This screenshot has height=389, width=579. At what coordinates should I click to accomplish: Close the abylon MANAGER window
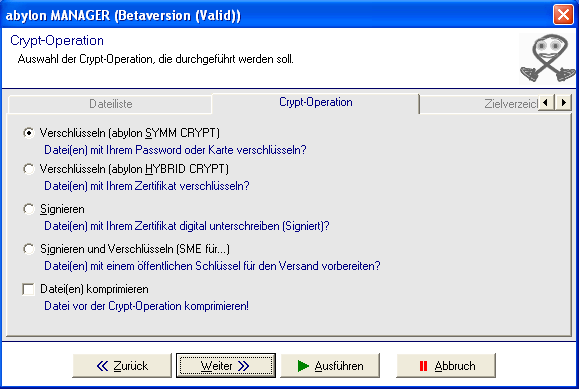(563, 15)
